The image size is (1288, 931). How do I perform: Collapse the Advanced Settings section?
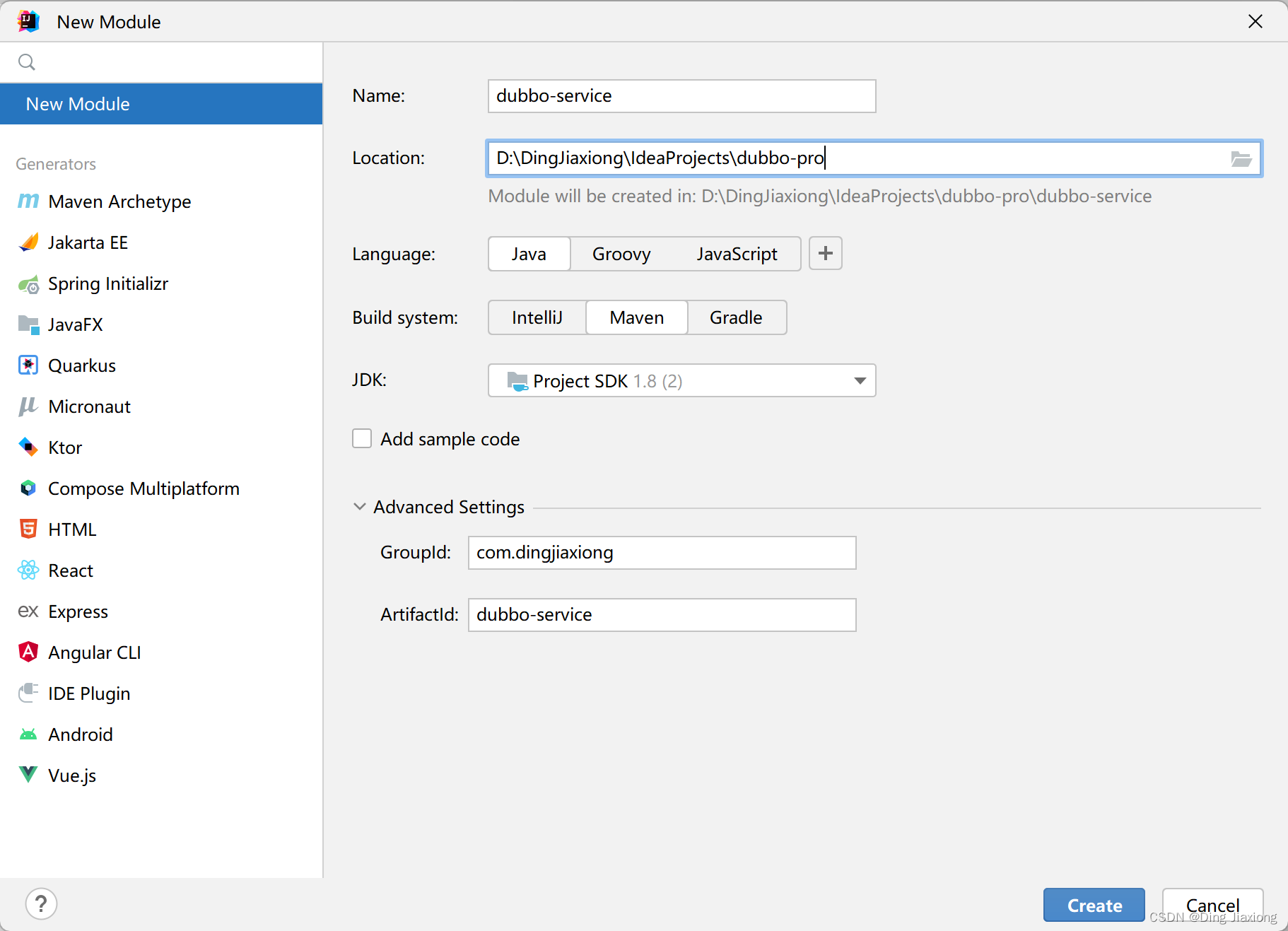pos(360,507)
